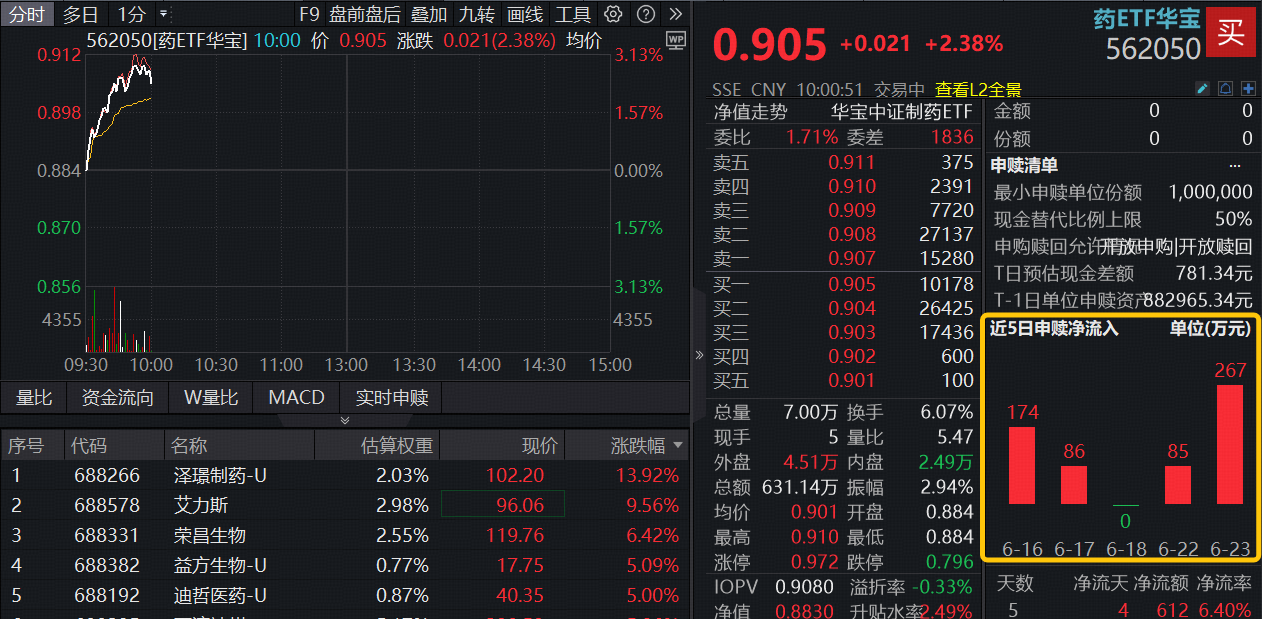Open the settings gear in chart toolbar
This screenshot has width=1262, height=619.
(614, 14)
